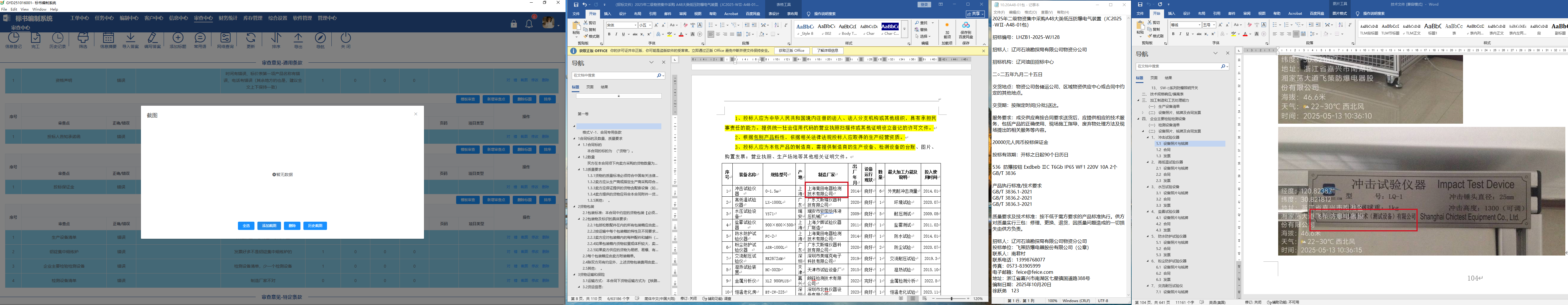The height and width of the screenshot is (305, 1568).
Task: Click 添加截图 button in the 截图 dialog
Action: click(269, 226)
